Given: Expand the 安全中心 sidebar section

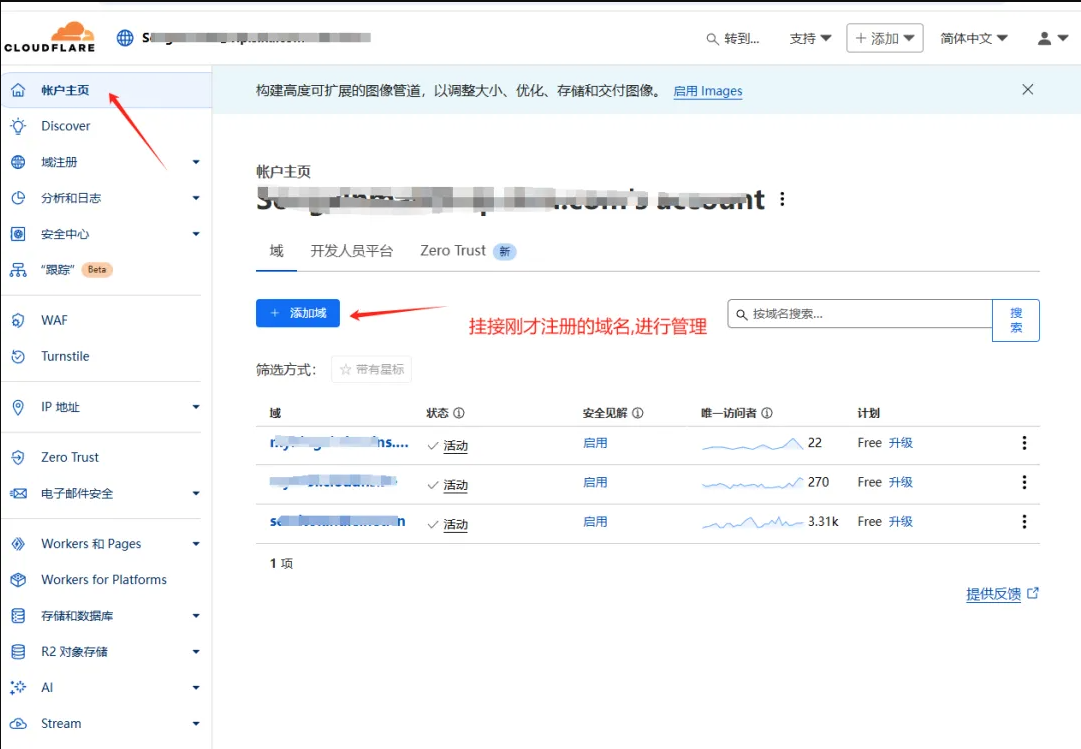Looking at the screenshot, I should pyautogui.click(x=196, y=234).
